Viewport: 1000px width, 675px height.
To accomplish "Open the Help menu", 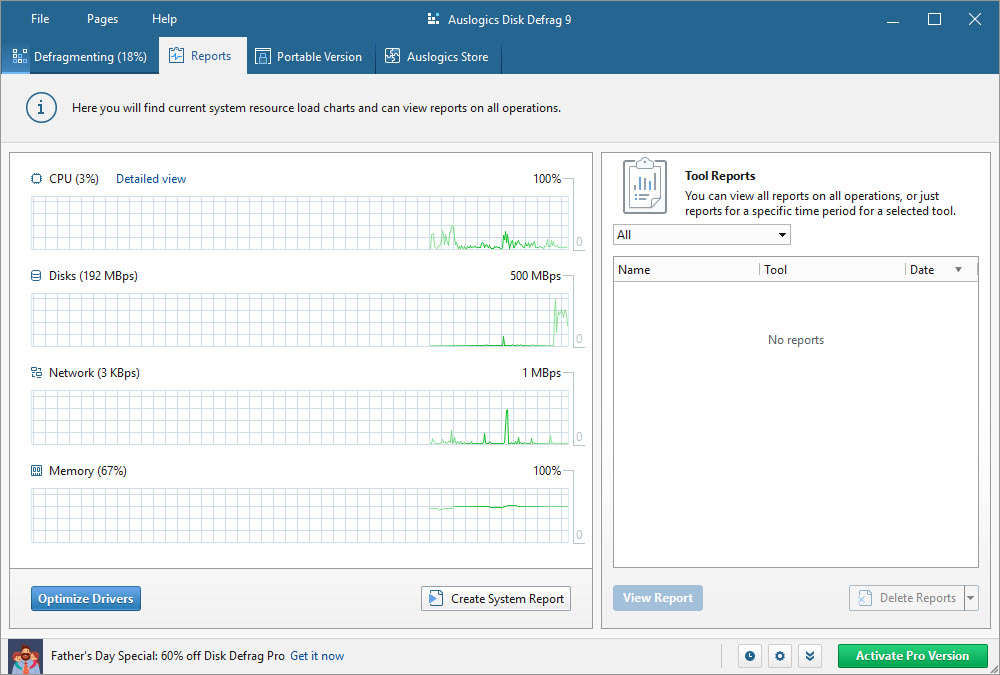I will [x=165, y=19].
